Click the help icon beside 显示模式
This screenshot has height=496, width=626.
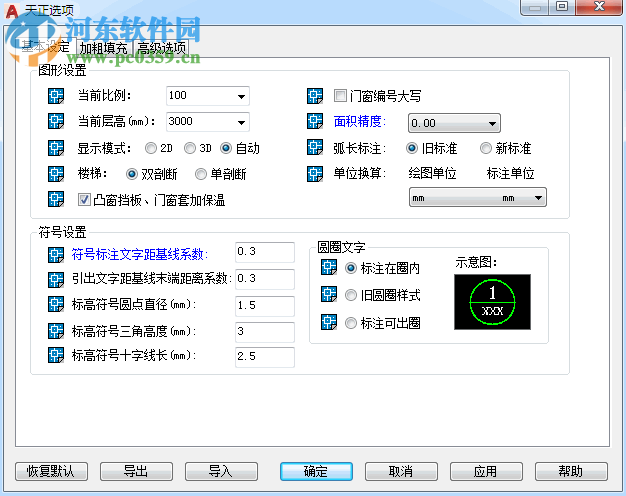tap(56, 148)
